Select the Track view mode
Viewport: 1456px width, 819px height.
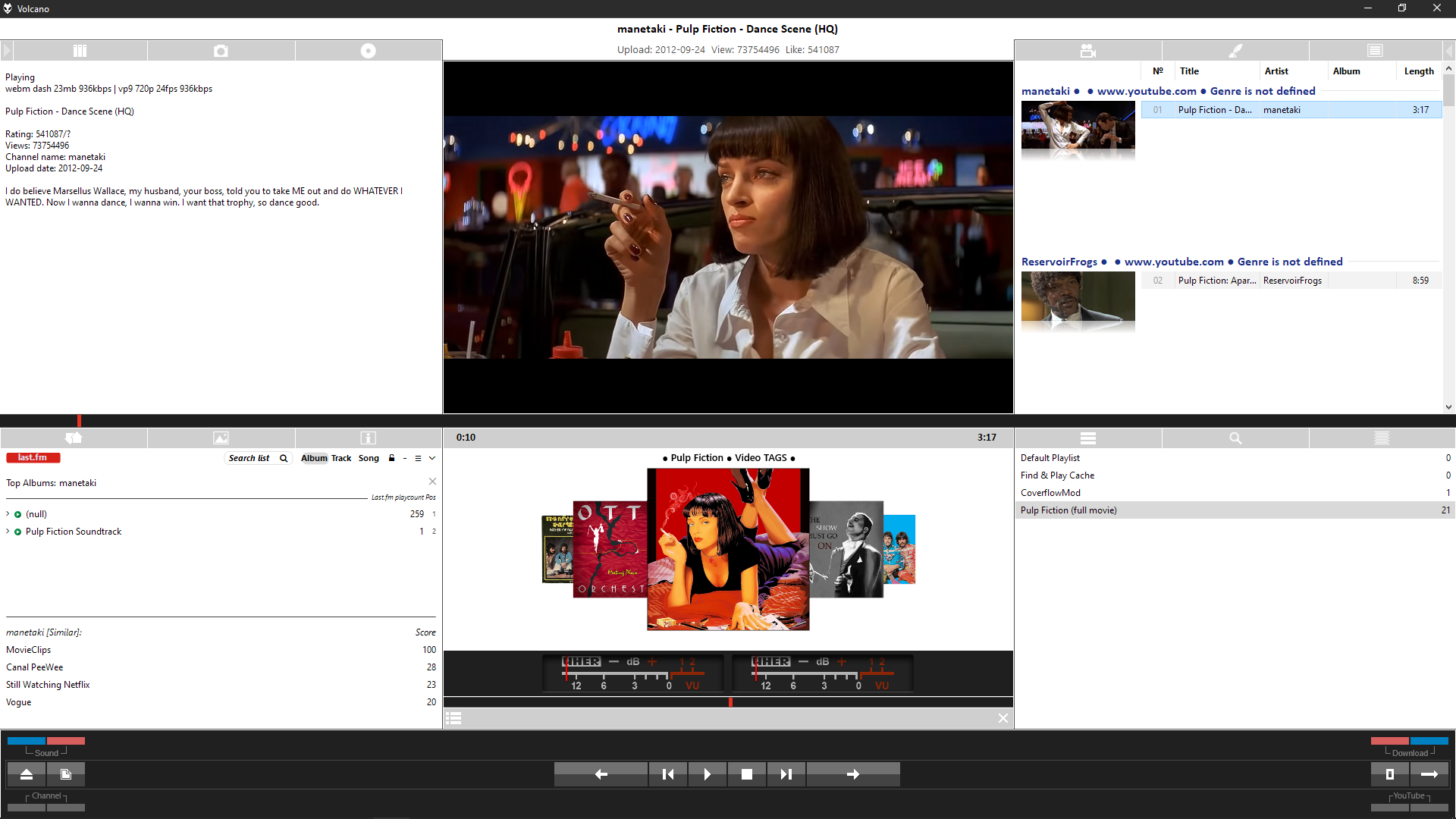point(341,458)
